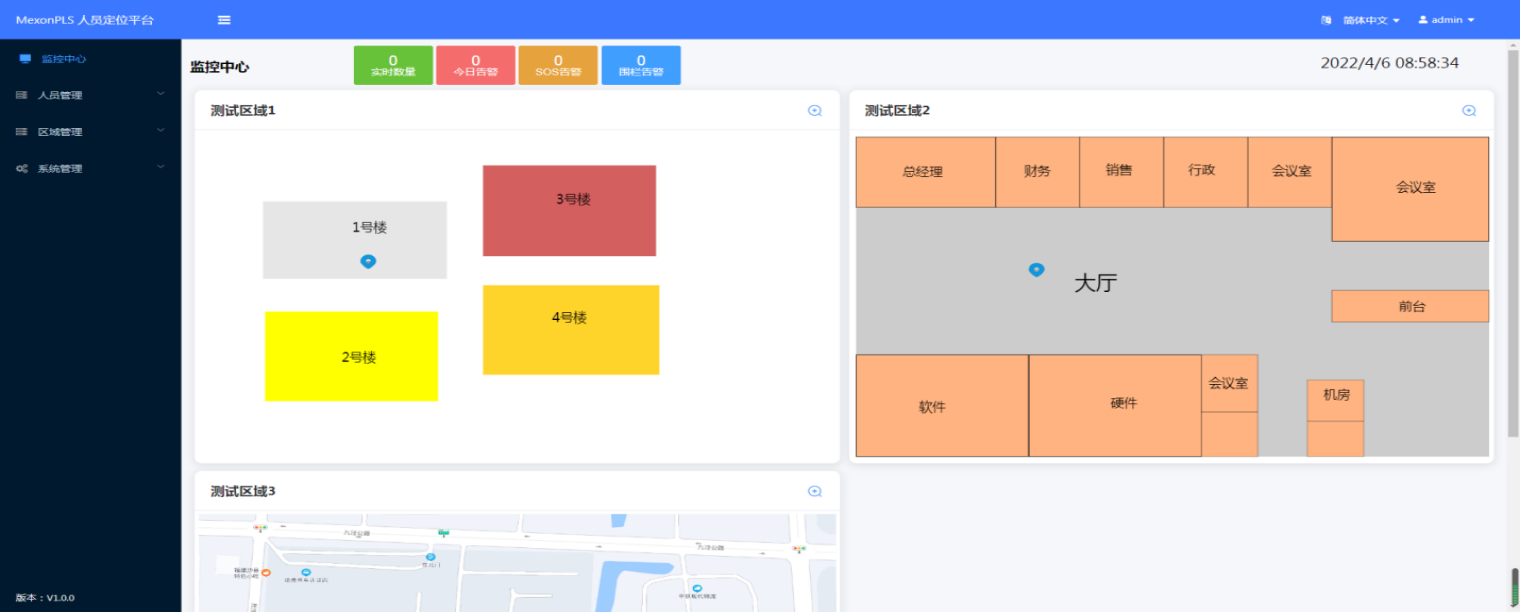Open the 测试区域3 zoom icon

(x=815, y=491)
